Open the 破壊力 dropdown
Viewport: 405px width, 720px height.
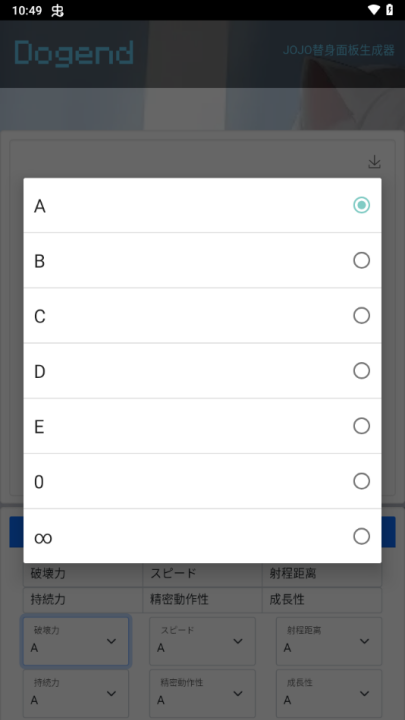tap(76, 641)
